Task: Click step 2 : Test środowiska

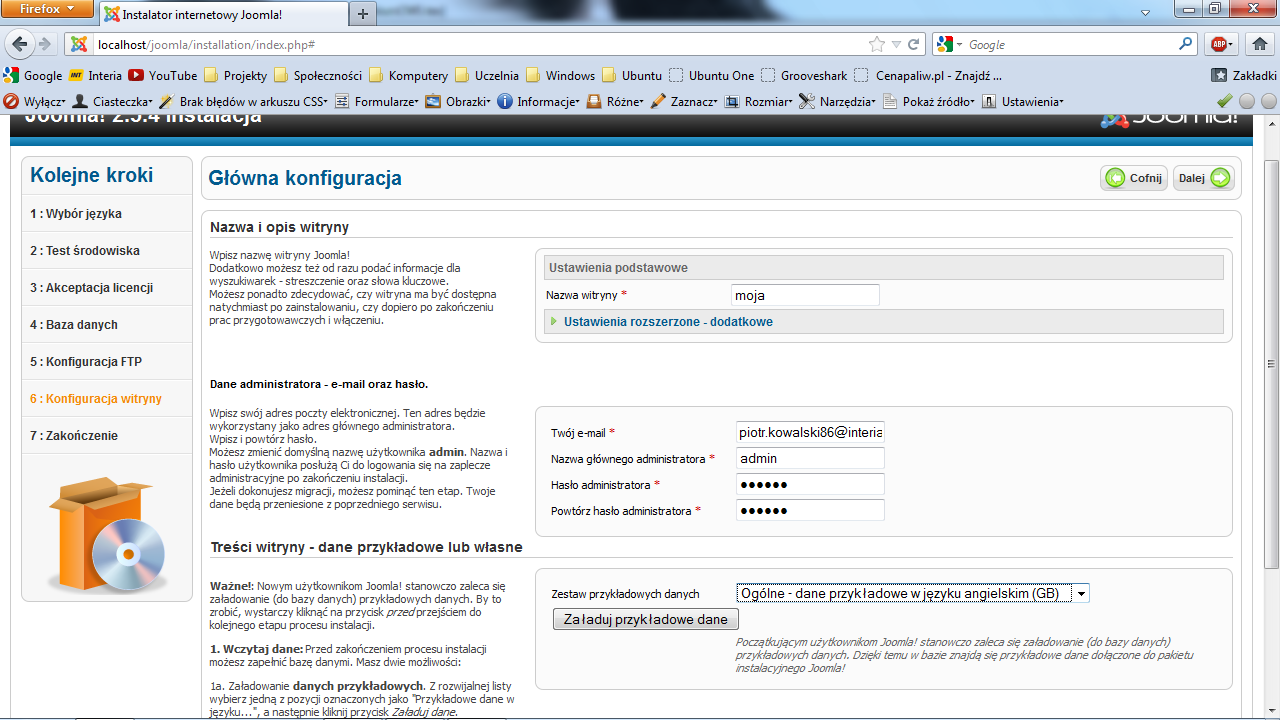Action: tap(107, 251)
